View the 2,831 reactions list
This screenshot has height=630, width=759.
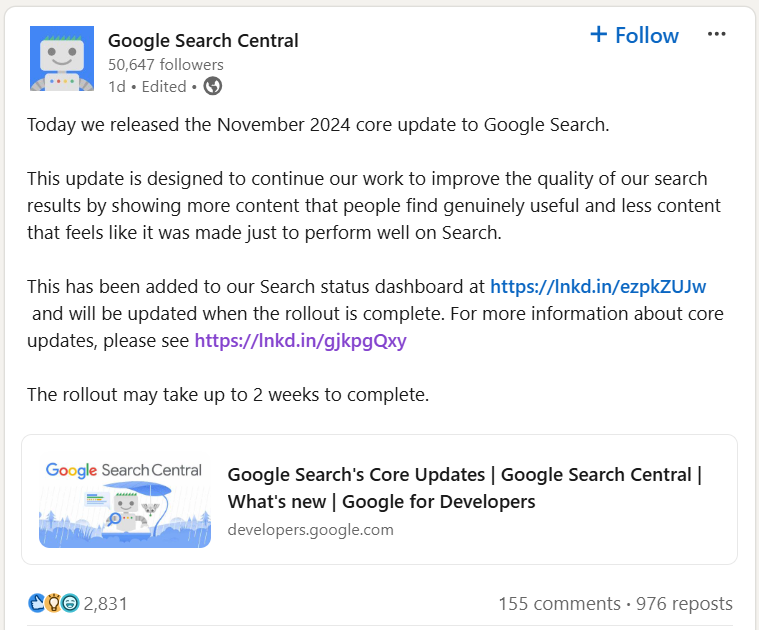coord(105,604)
